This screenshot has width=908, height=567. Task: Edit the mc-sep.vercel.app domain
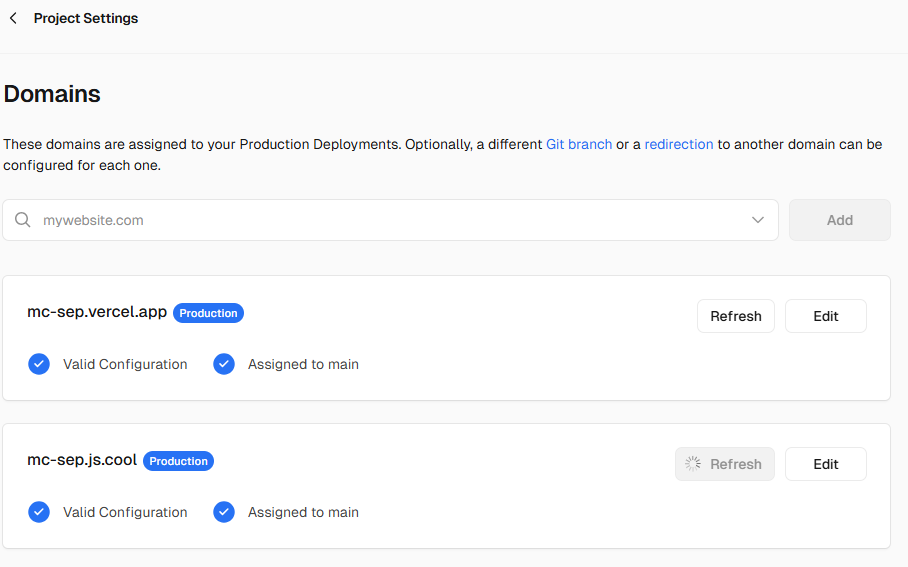pyautogui.click(x=826, y=316)
